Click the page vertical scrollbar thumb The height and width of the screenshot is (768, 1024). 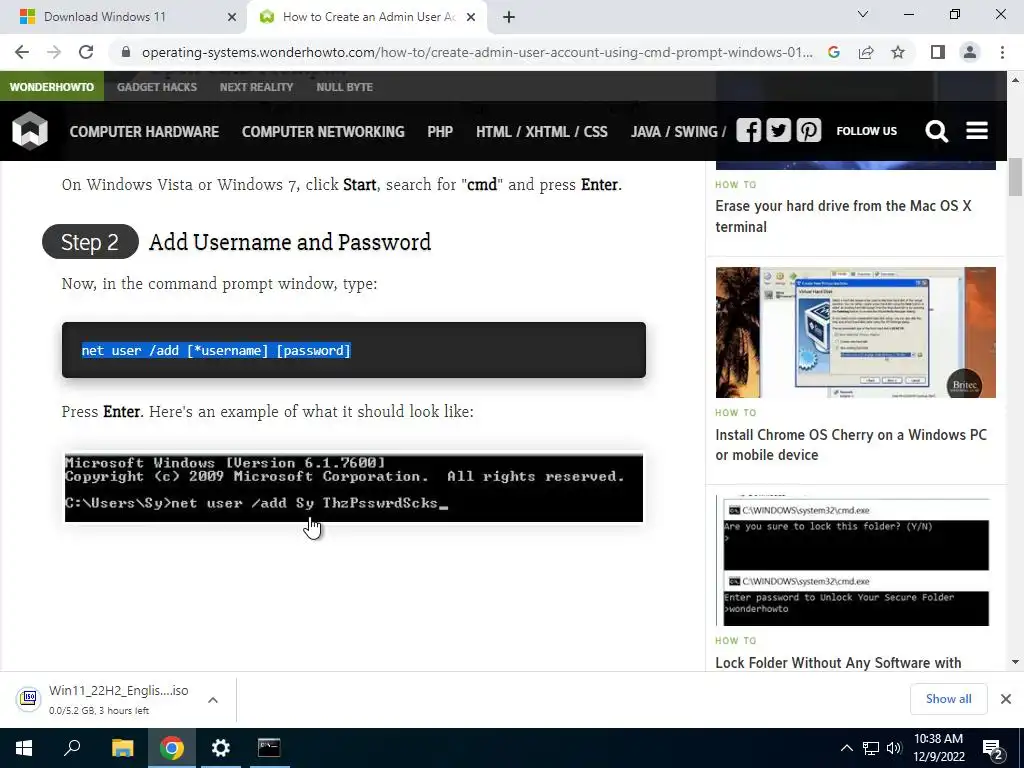pyautogui.click(x=1015, y=176)
